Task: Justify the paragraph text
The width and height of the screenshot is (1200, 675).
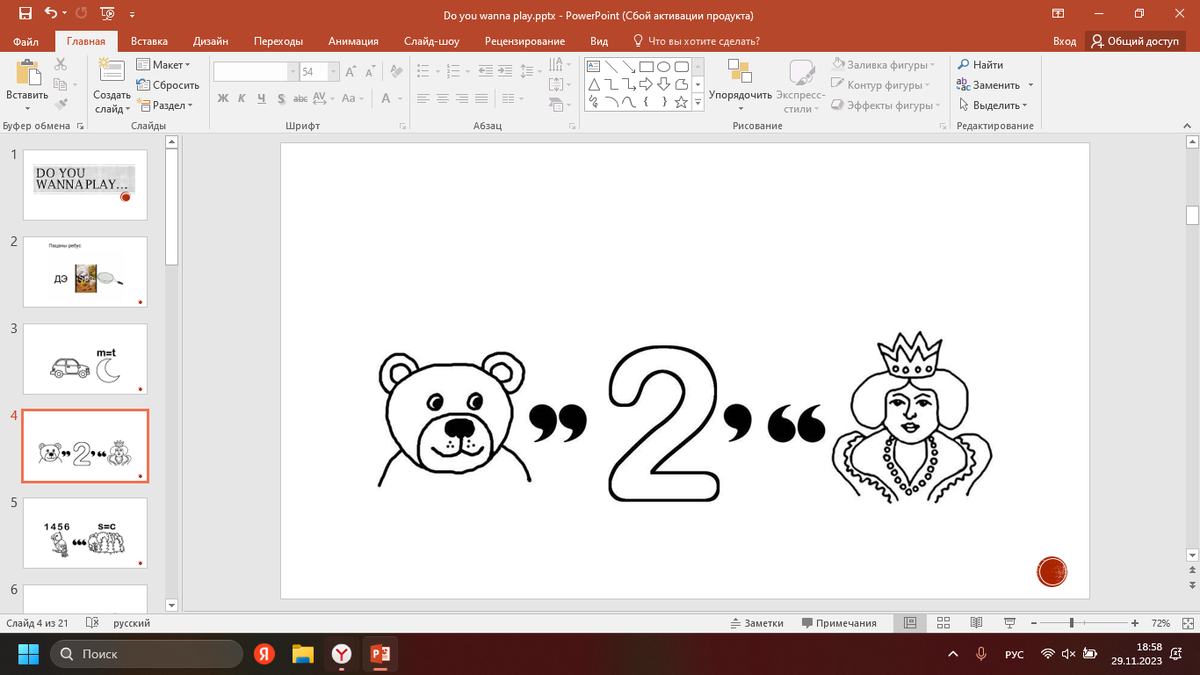Action: 481,98
